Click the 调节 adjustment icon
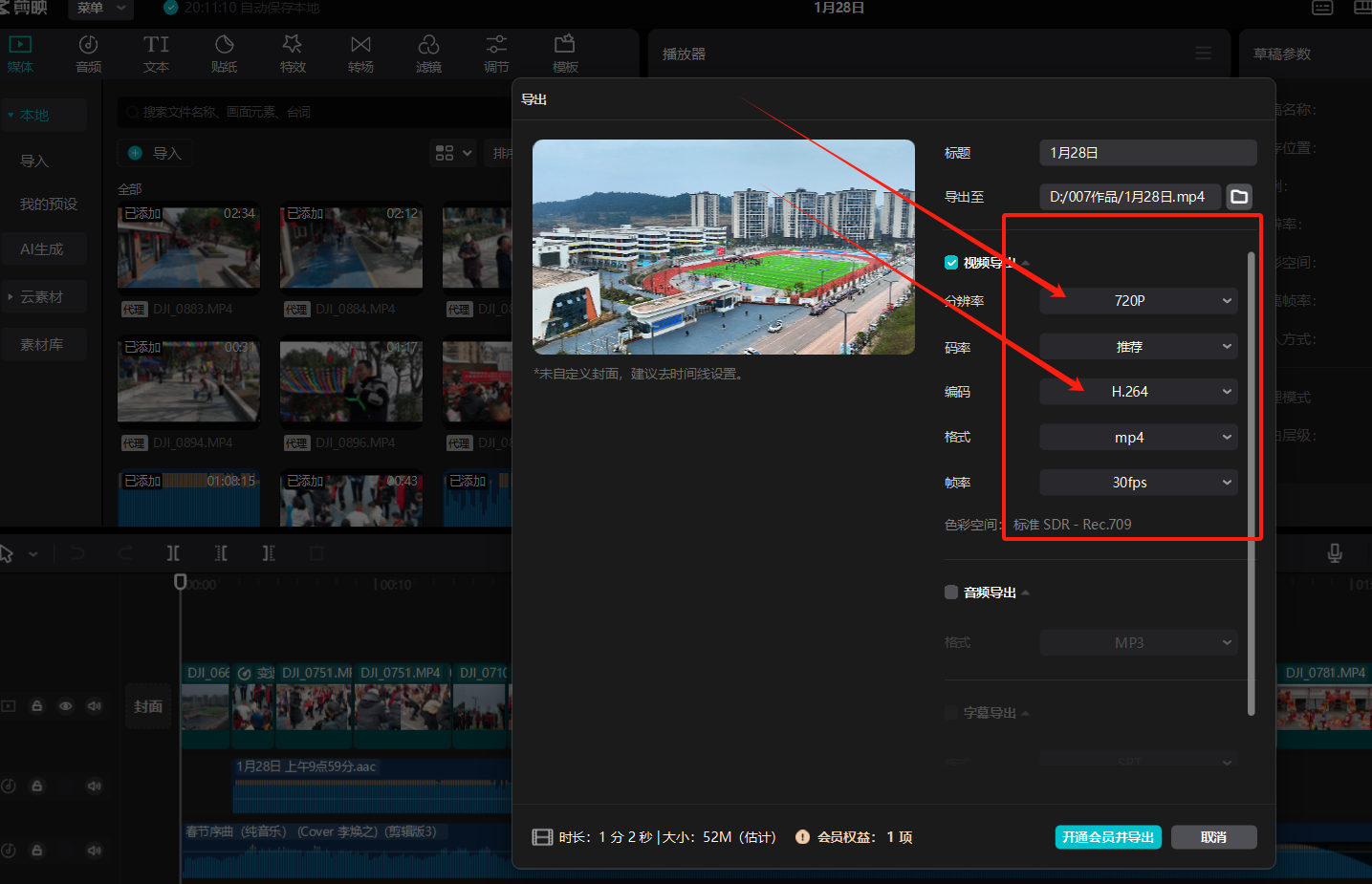This screenshot has width=1372, height=884. pyautogui.click(x=496, y=45)
